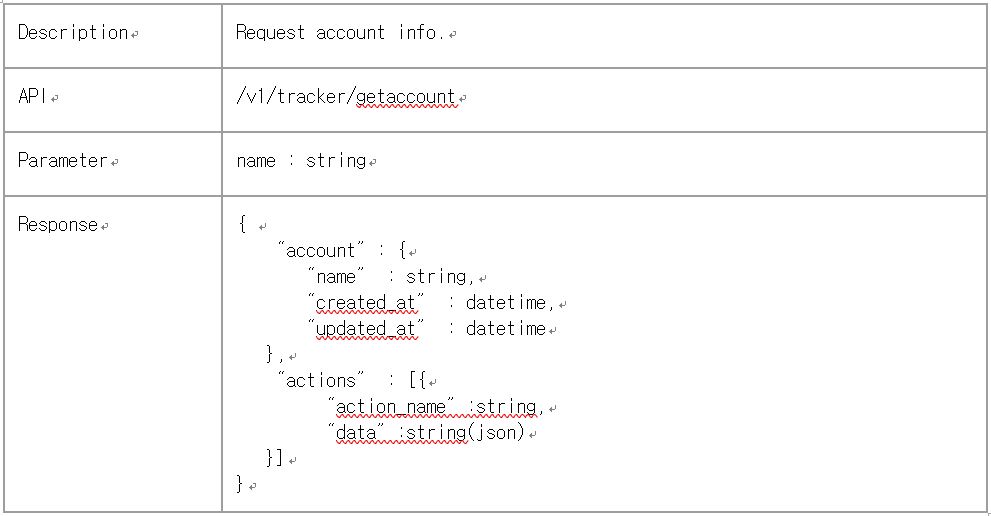This screenshot has width=991, height=516.
Task: Click the opening brace of response
Action: (x=243, y=225)
